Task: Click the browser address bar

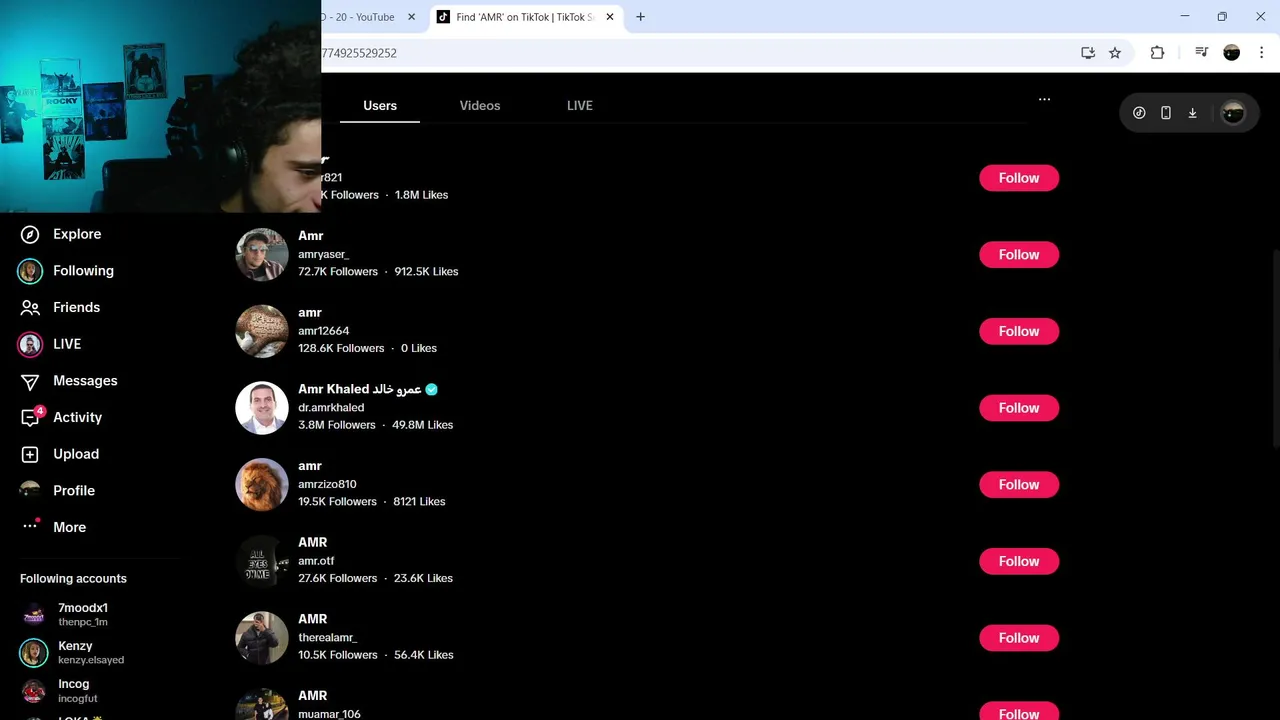Action: coord(700,53)
